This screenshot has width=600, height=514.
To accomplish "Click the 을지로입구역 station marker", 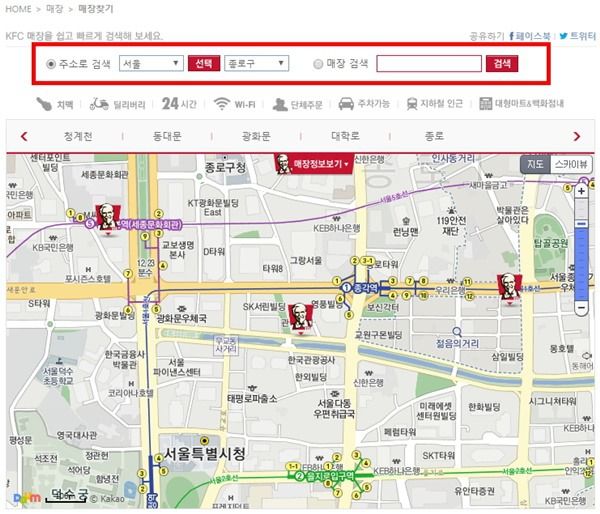I will 324,476.
